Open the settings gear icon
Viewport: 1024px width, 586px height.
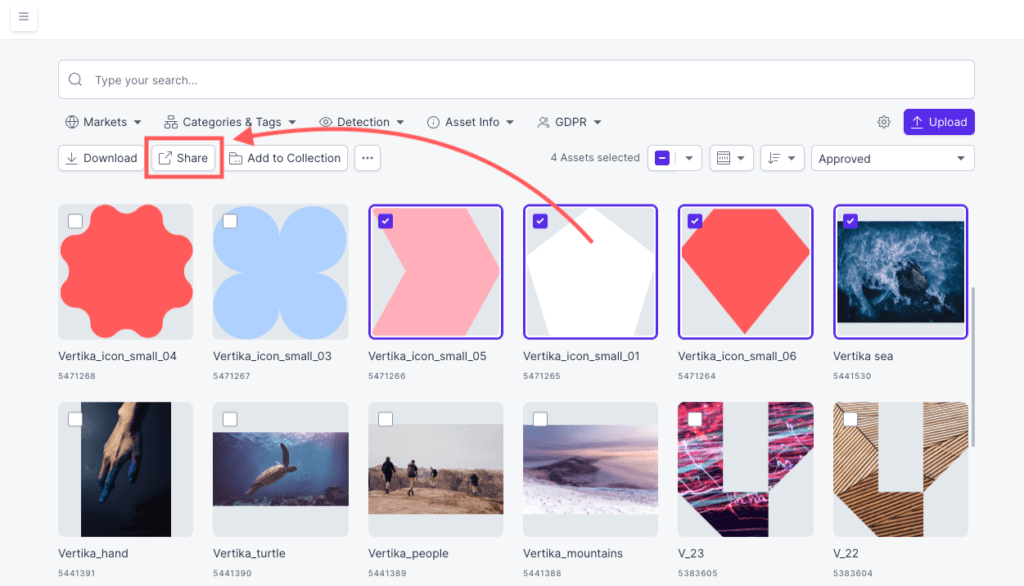pos(884,122)
